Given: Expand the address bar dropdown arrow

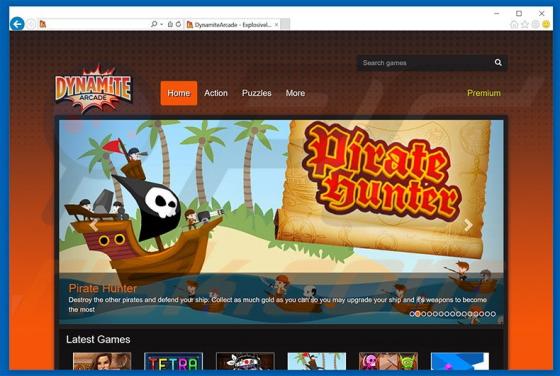Looking at the screenshot, I should 162,24.
